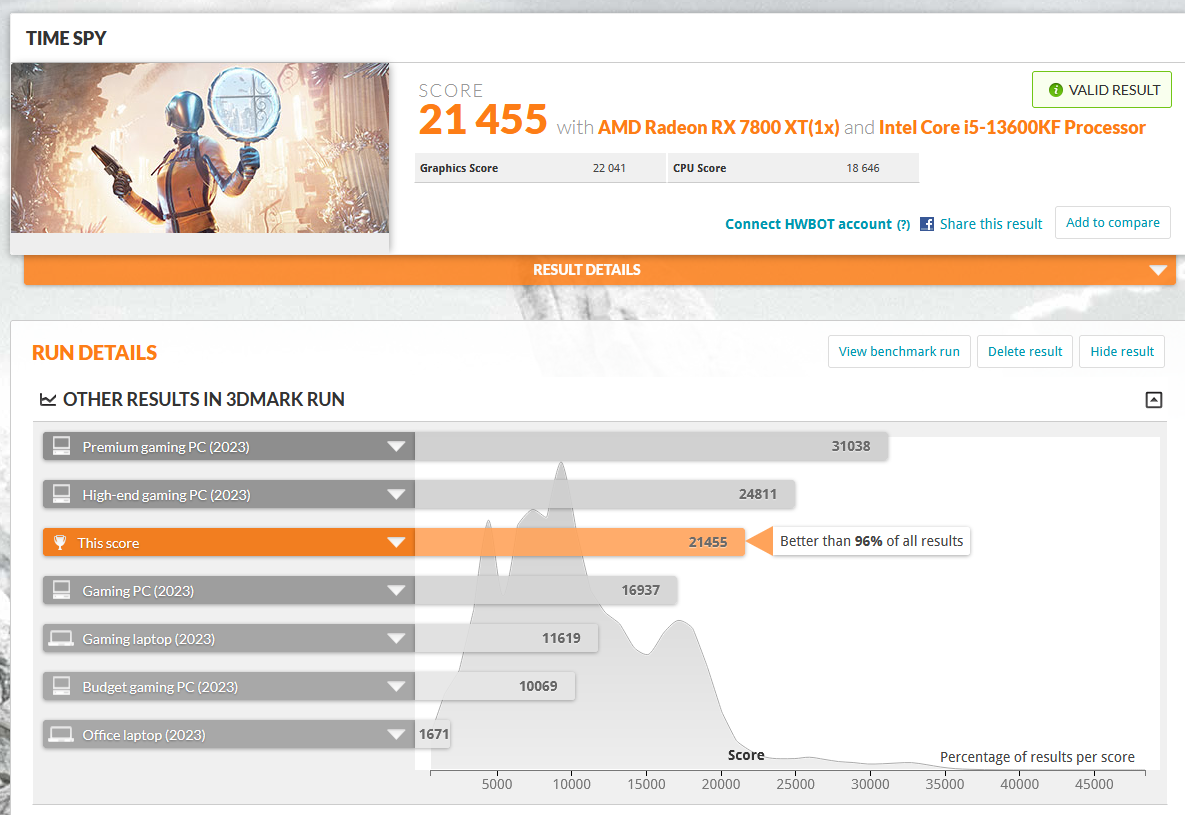This screenshot has width=1185, height=815.
Task: Open AMD Radeon RX 7800 XT link
Action: (x=718, y=128)
